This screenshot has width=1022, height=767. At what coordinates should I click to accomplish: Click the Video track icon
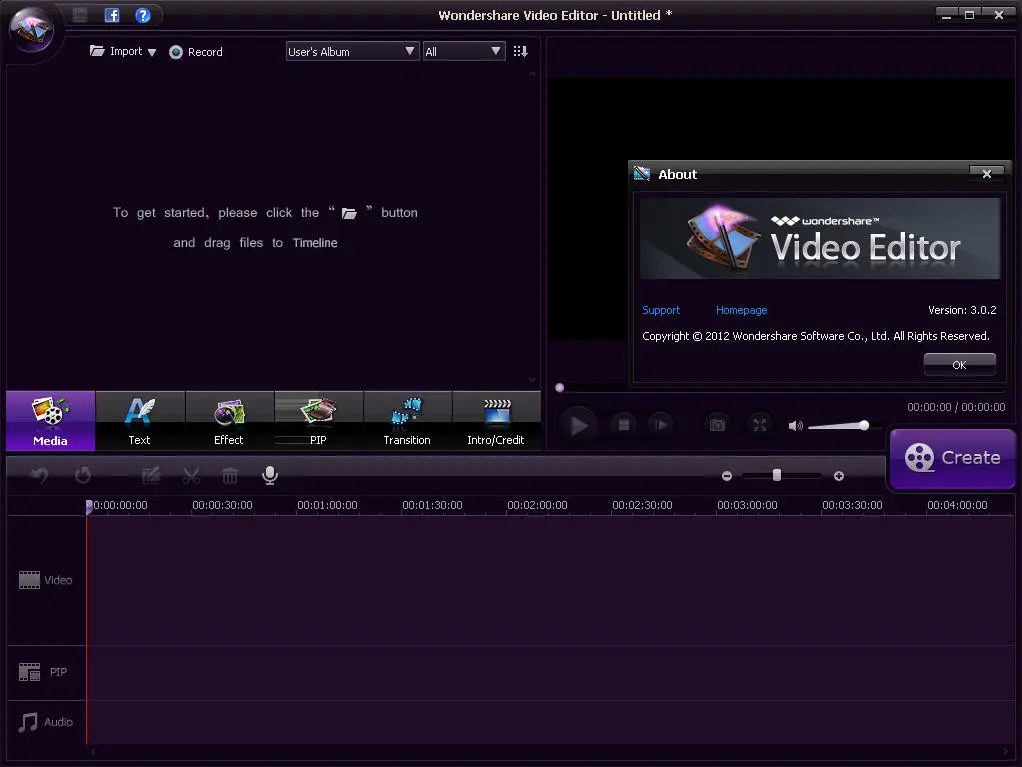click(29, 580)
